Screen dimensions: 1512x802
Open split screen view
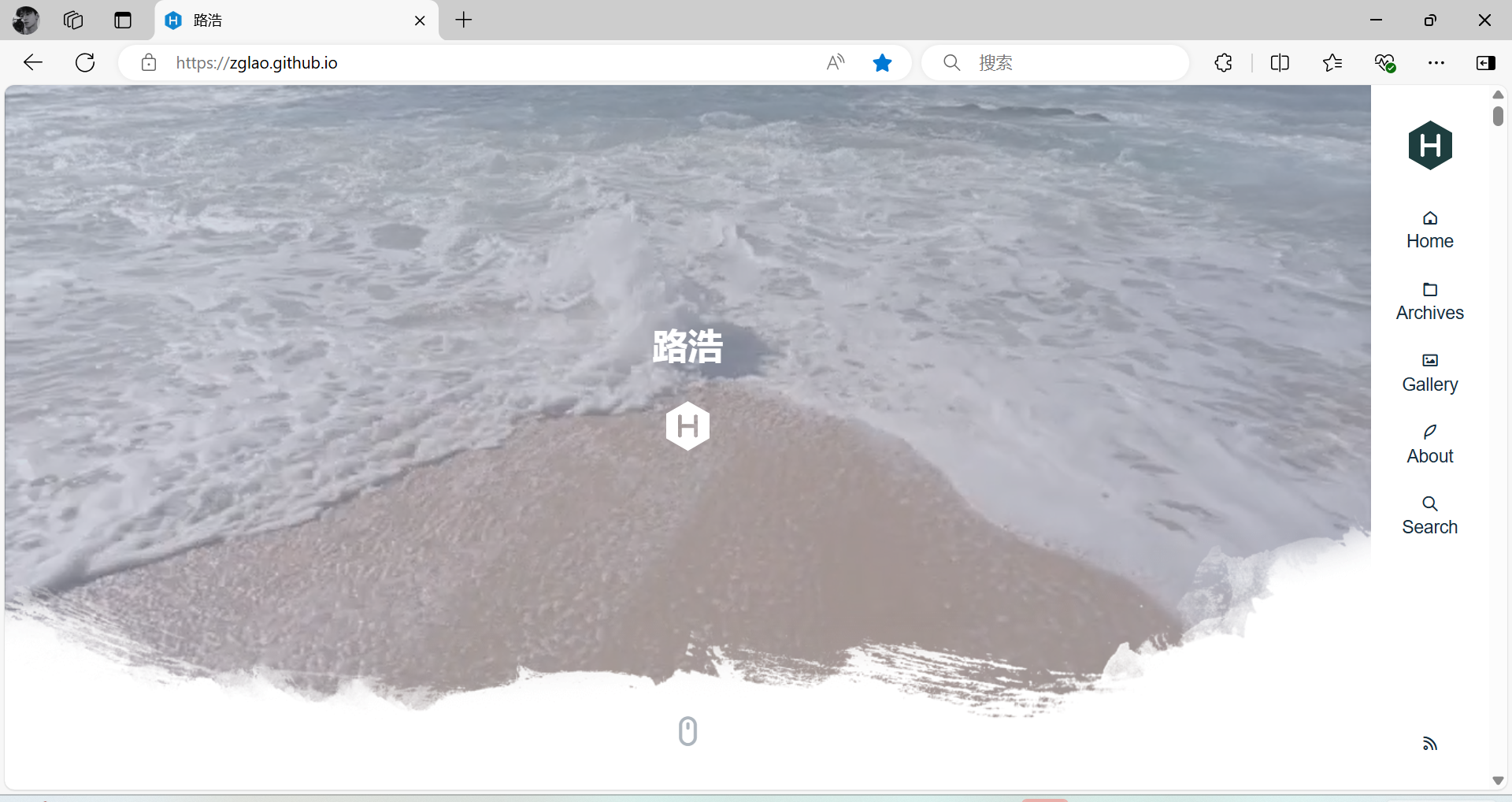(x=1280, y=63)
